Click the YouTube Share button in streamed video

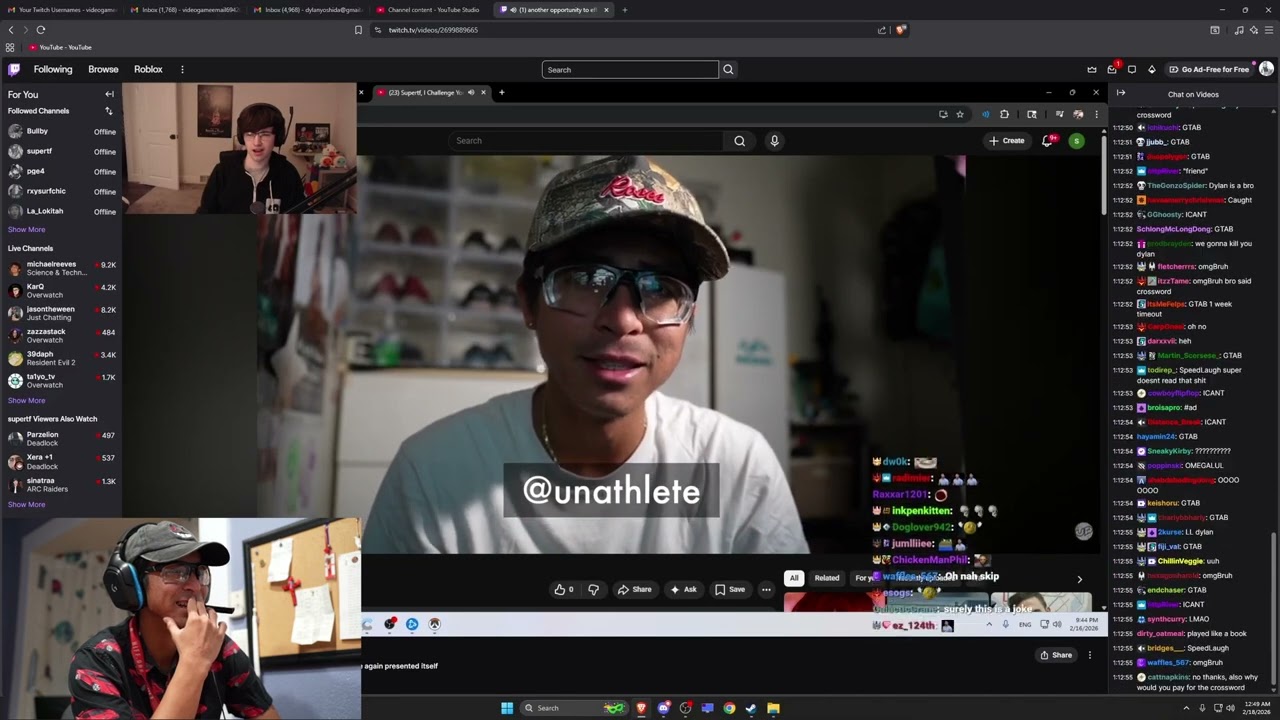pos(635,590)
